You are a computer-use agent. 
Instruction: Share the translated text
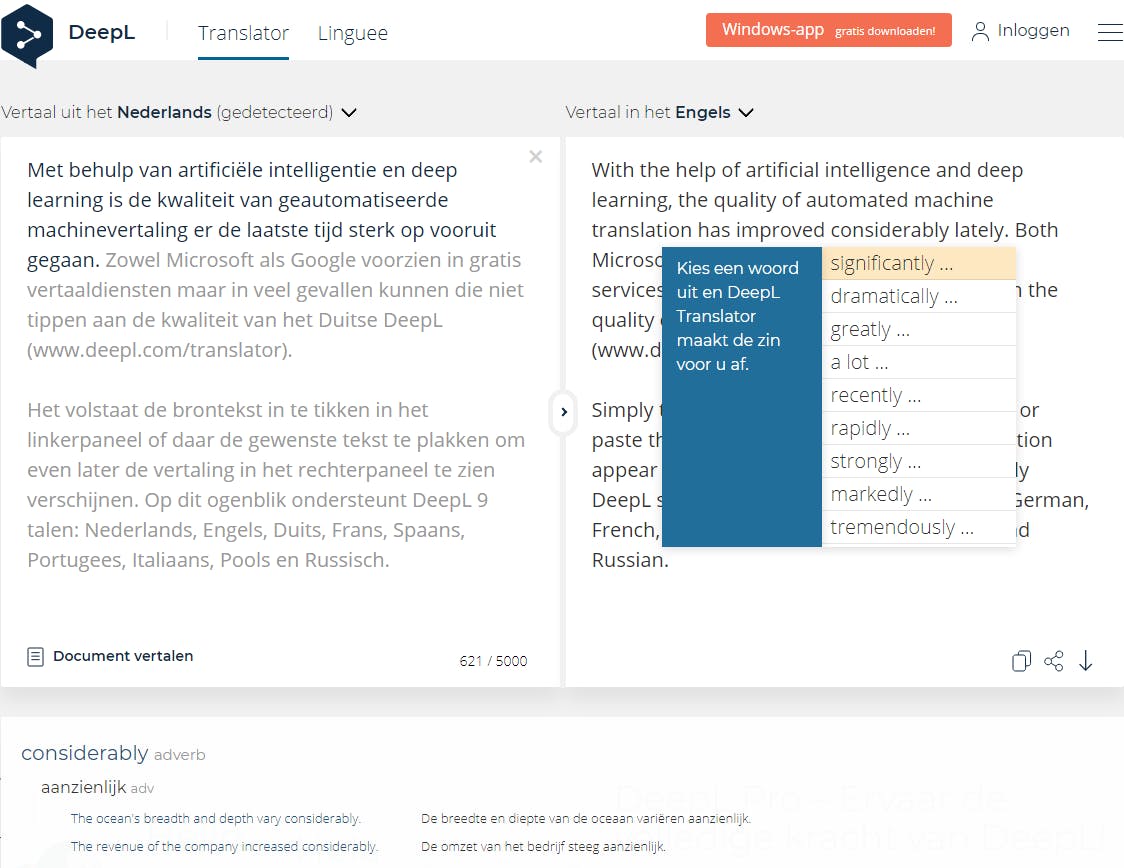[1053, 661]
